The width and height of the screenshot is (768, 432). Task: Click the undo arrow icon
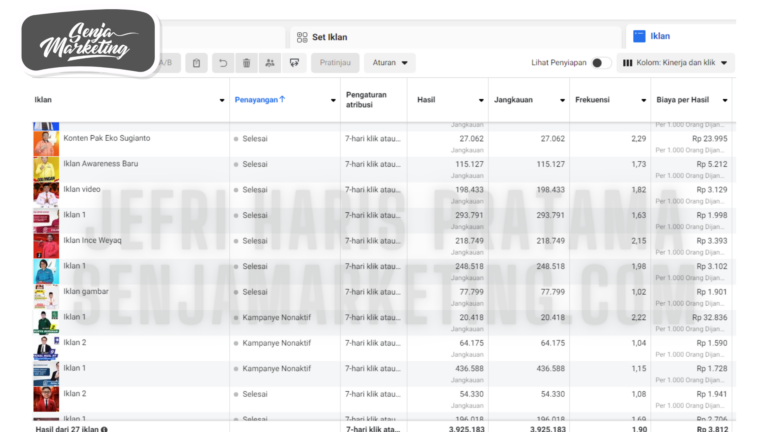pyautogui.click(x=222, y=63)
